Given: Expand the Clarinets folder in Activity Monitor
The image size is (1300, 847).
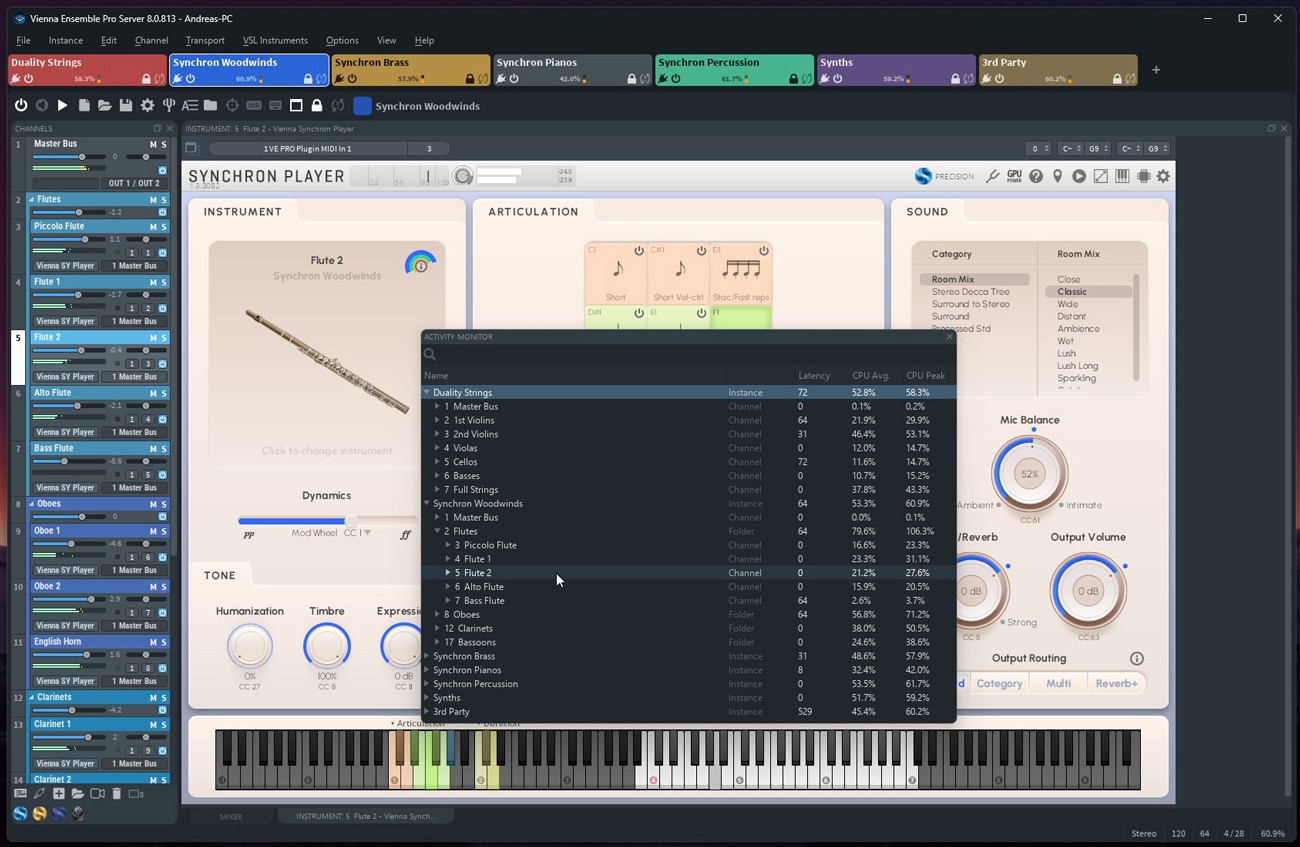Looking at the screenshot, I should tap(437, 629).
